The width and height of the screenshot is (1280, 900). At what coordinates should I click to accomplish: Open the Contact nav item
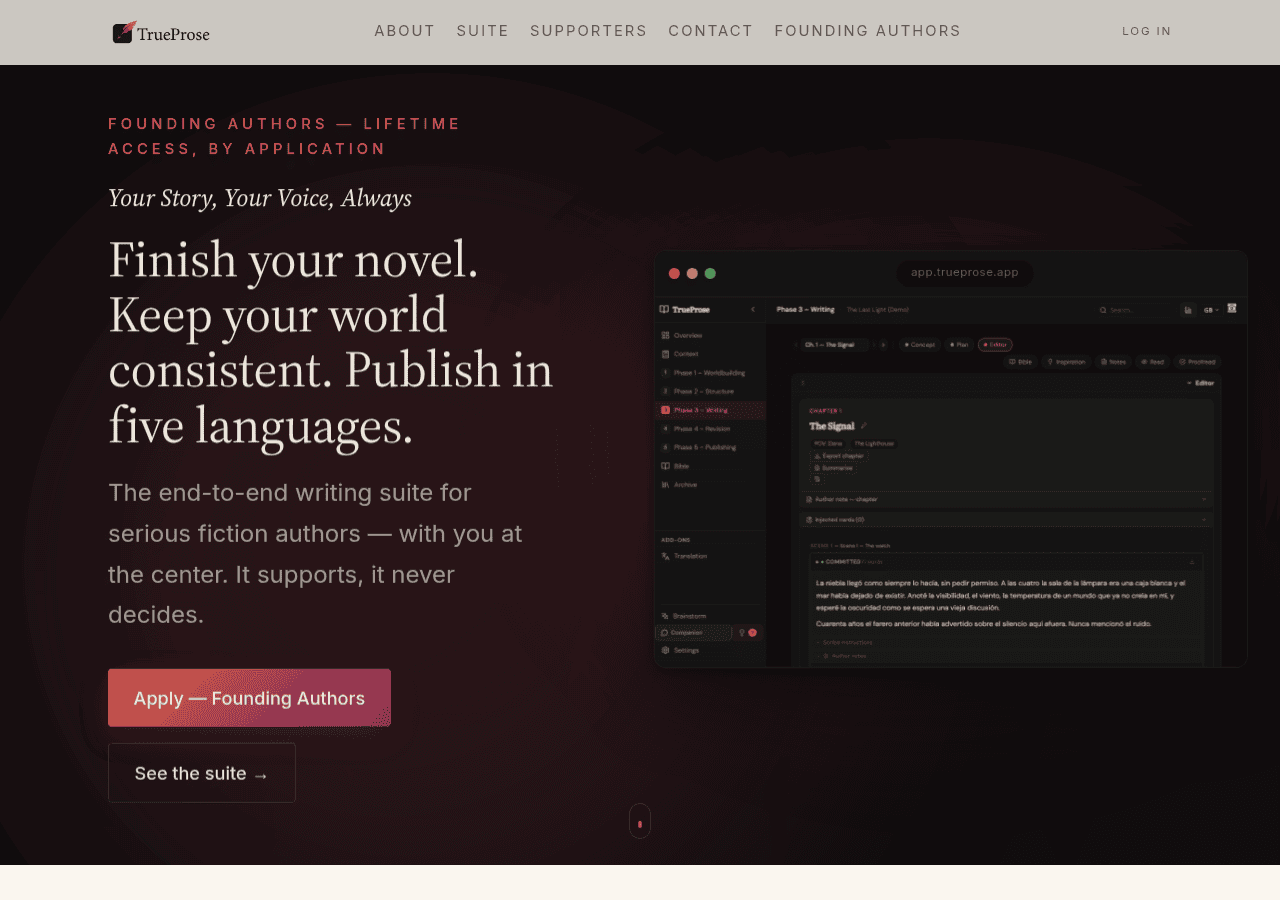pos(711,31)
